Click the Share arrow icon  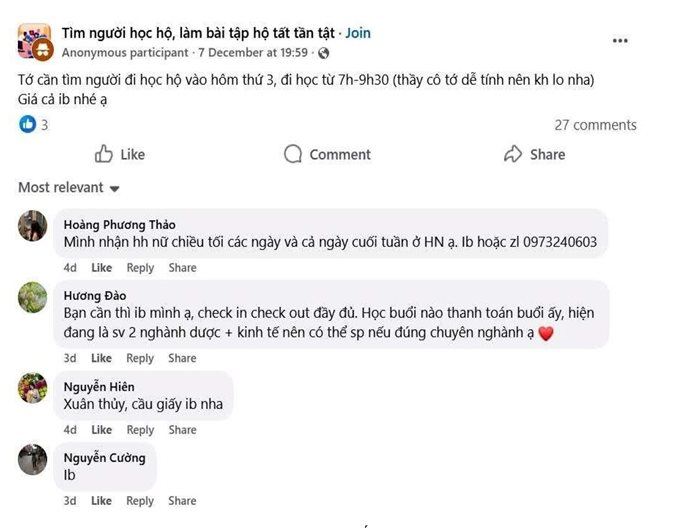pyautogui.click(x=513, y=154)
